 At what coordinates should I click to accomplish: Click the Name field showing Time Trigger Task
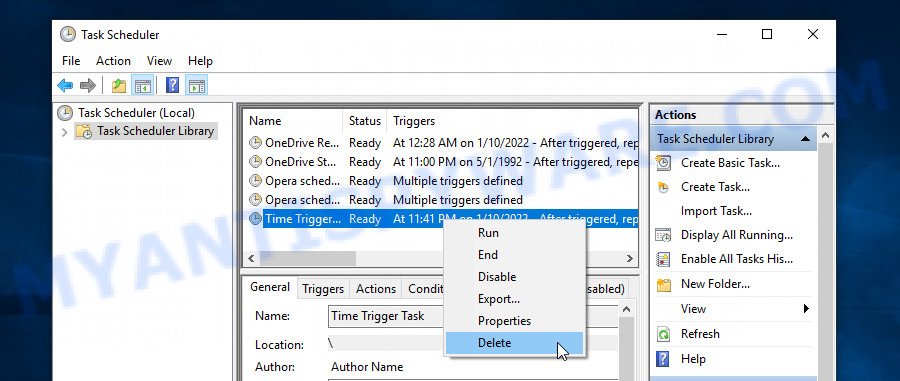click(473, 316)
